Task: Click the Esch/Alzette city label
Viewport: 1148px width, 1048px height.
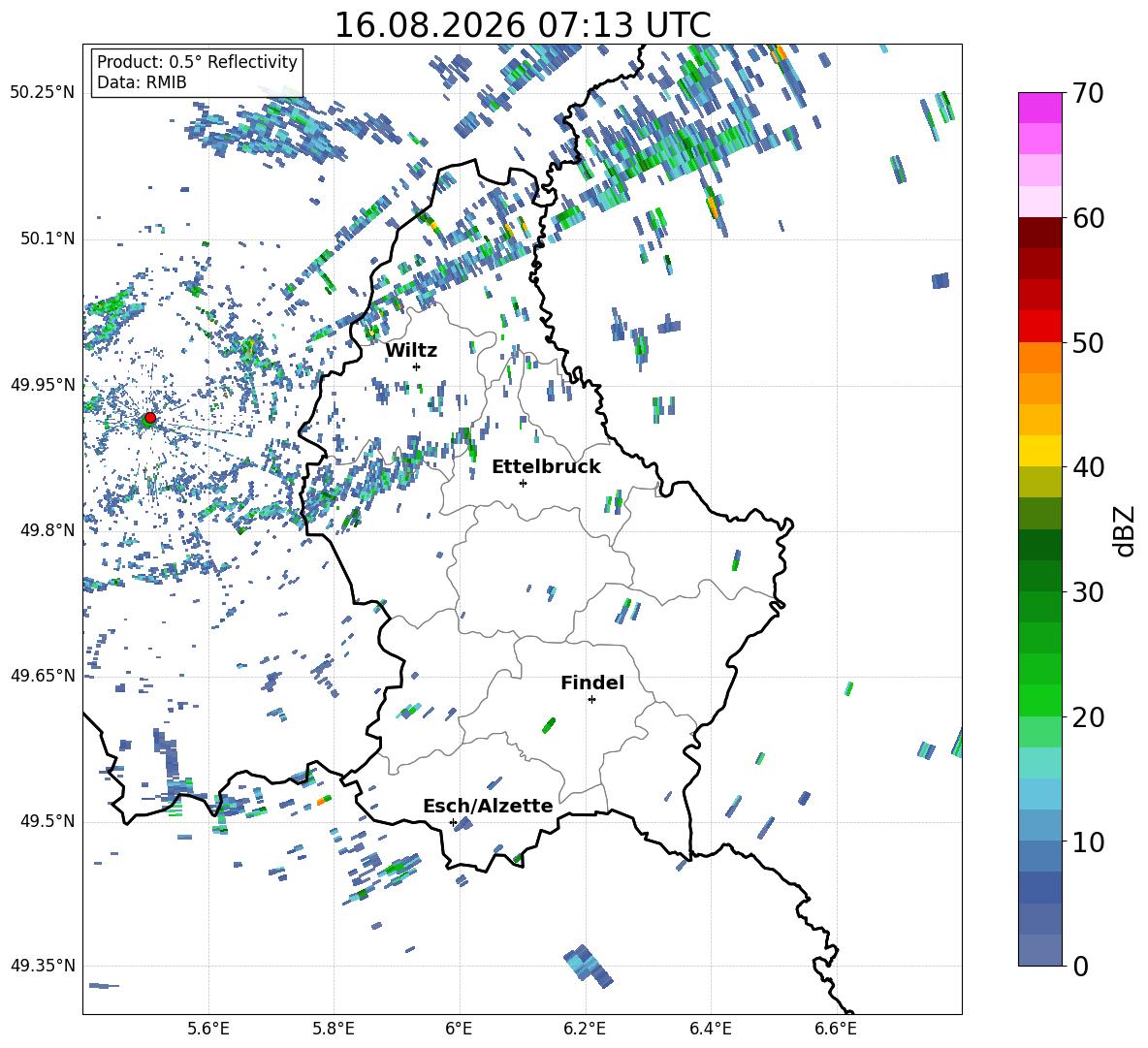Action: 488,806
